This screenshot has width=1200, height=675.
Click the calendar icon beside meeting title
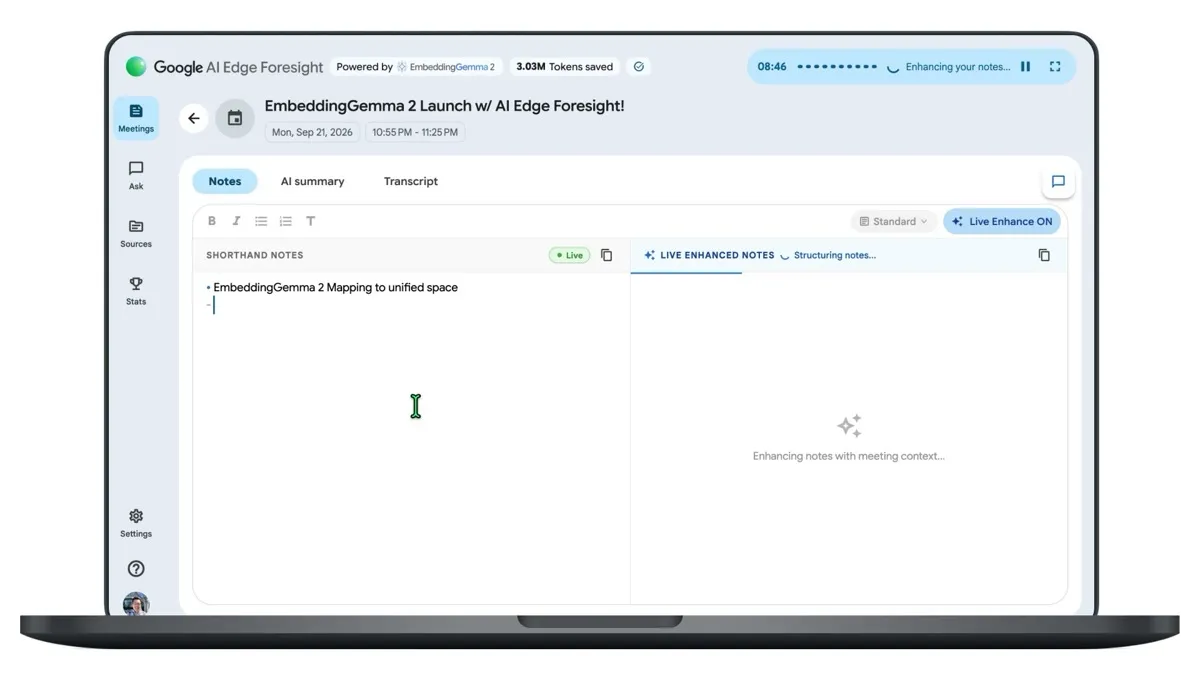(x=235, y=118)
